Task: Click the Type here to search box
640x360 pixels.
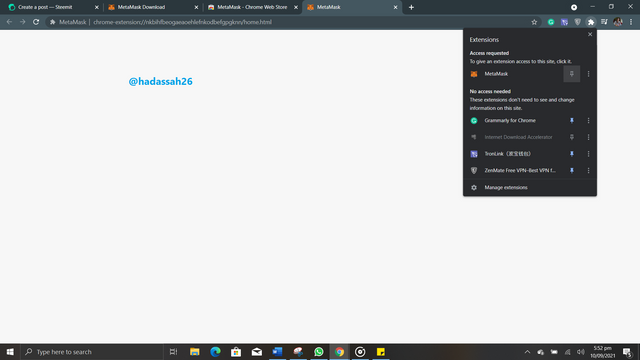Action: [91, 351]
